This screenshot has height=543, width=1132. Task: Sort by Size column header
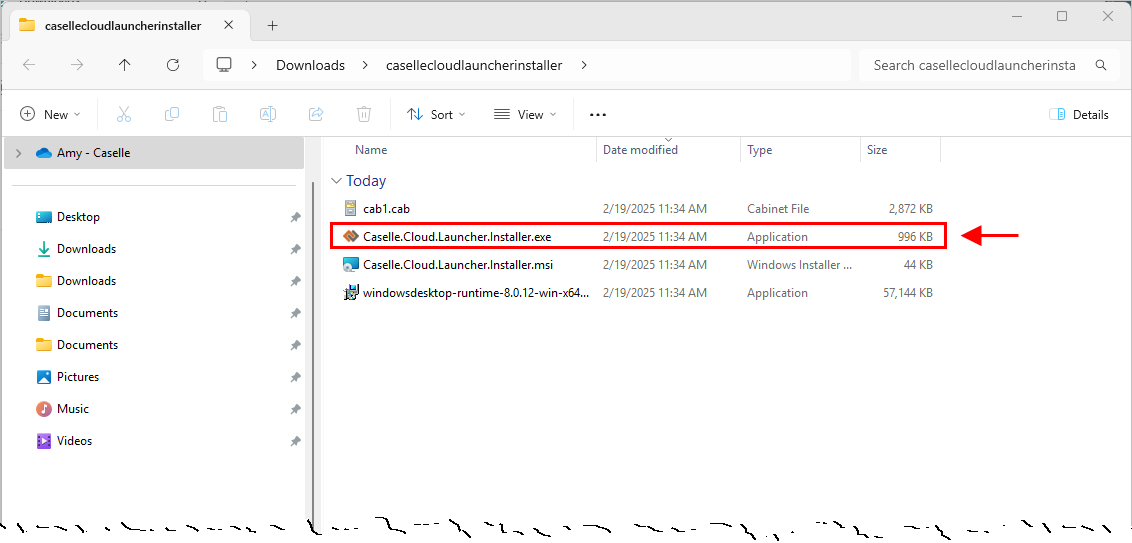877,150
